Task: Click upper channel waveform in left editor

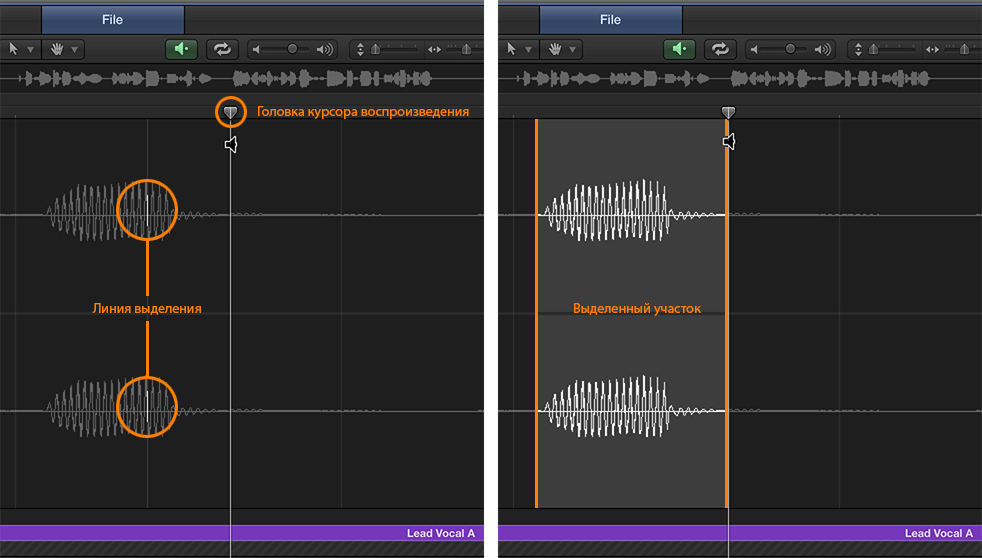Action: (113, 212)
